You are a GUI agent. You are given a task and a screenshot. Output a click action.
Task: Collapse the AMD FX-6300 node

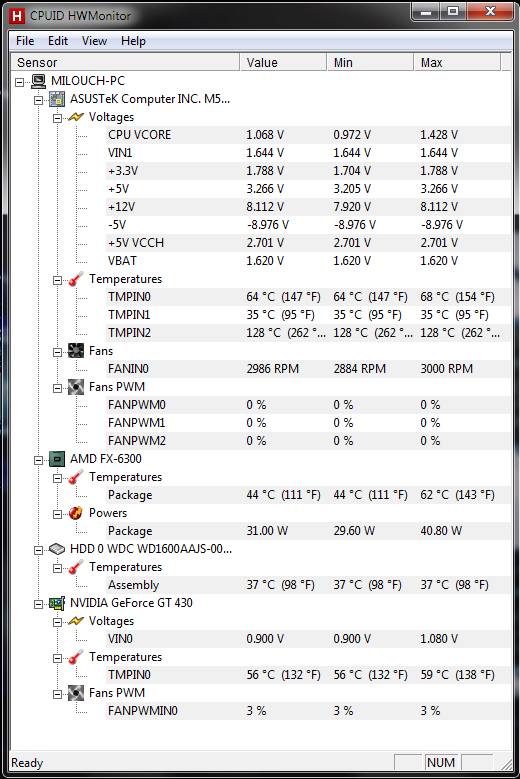[38, 460]
